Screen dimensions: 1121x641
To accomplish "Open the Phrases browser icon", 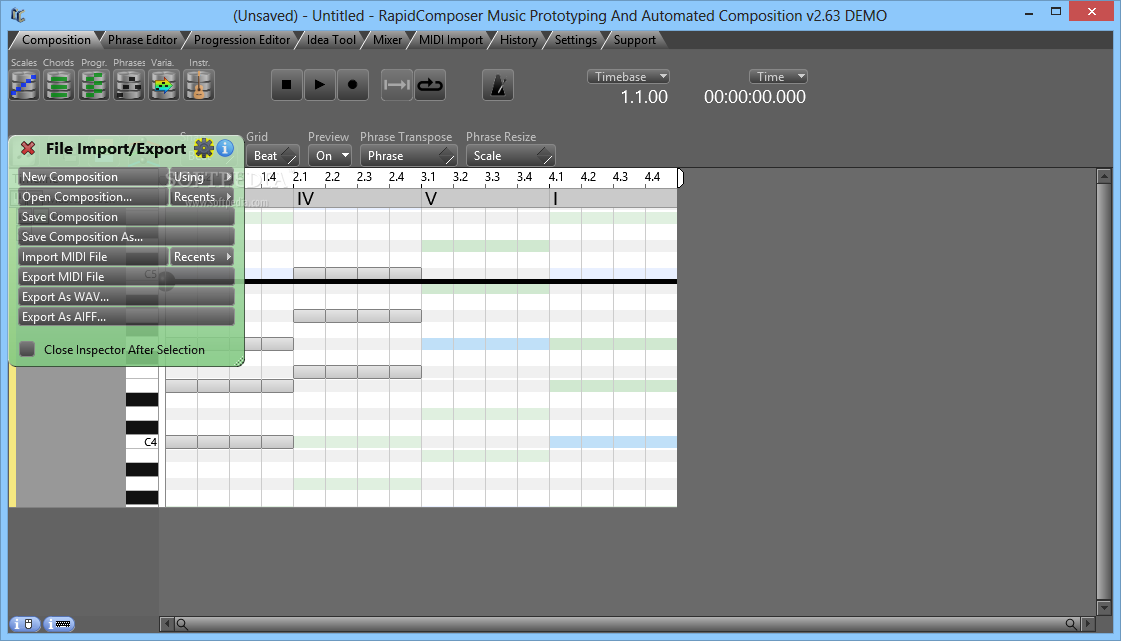I will click(129, 86).
